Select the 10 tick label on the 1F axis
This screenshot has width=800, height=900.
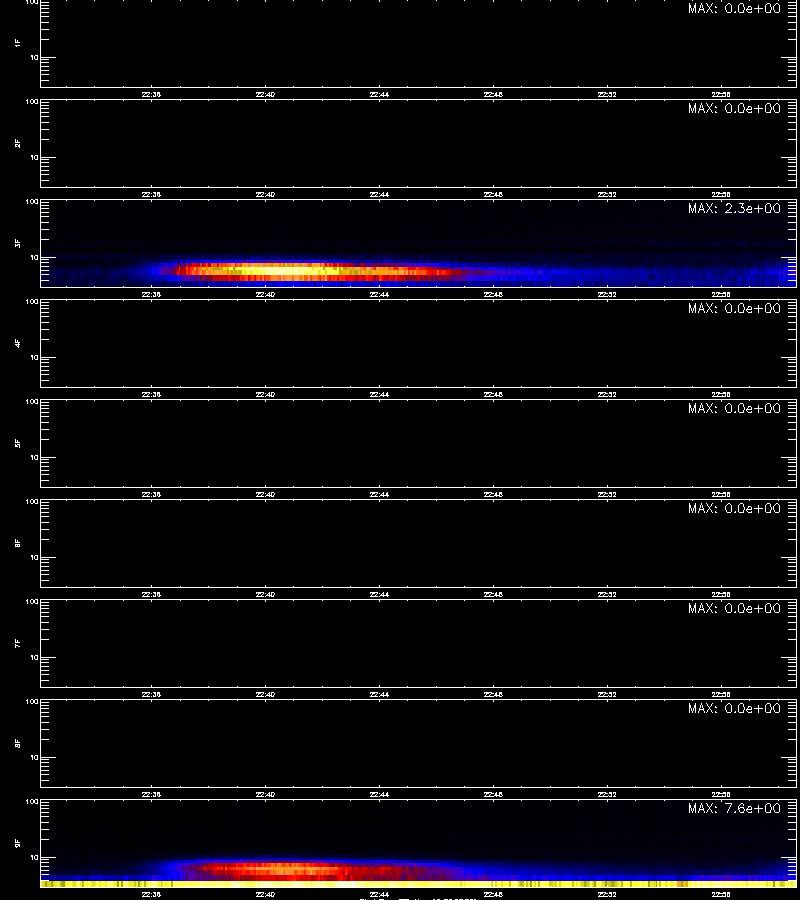pos(34,57)
